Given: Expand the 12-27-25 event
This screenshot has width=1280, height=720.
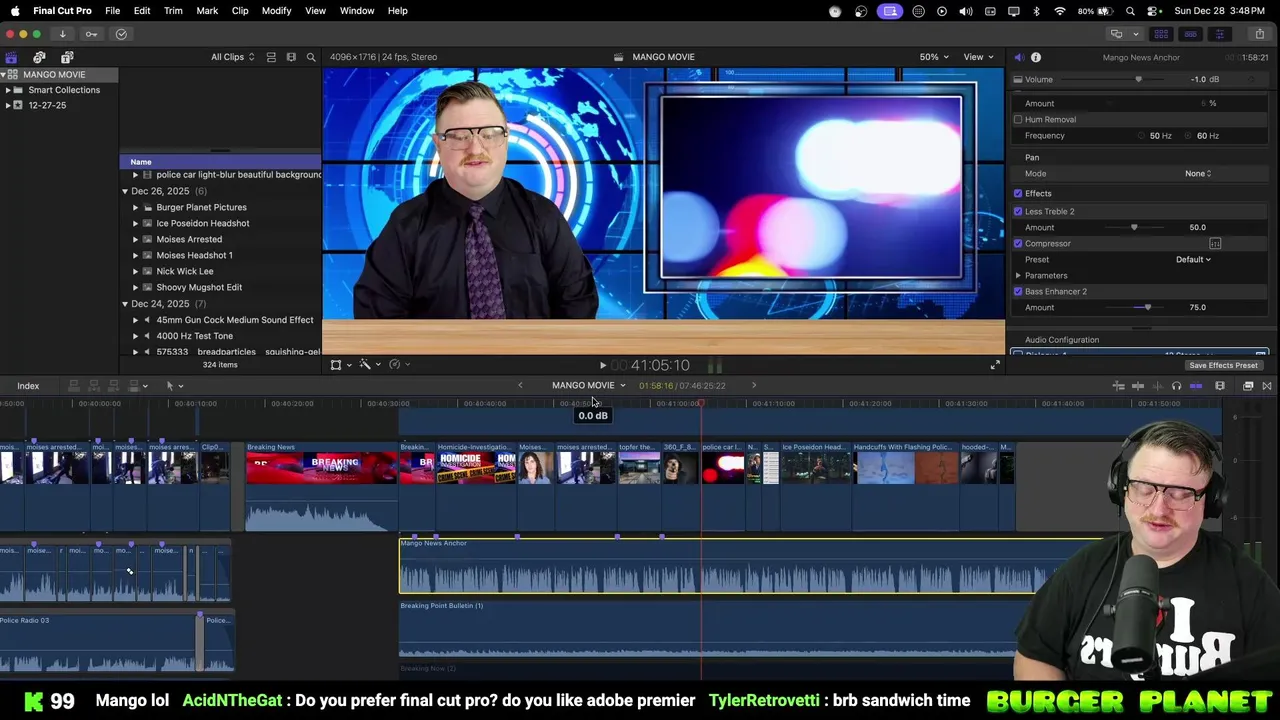Looking at the screenshot, I should pyautogui.click(x=8, y=105).
